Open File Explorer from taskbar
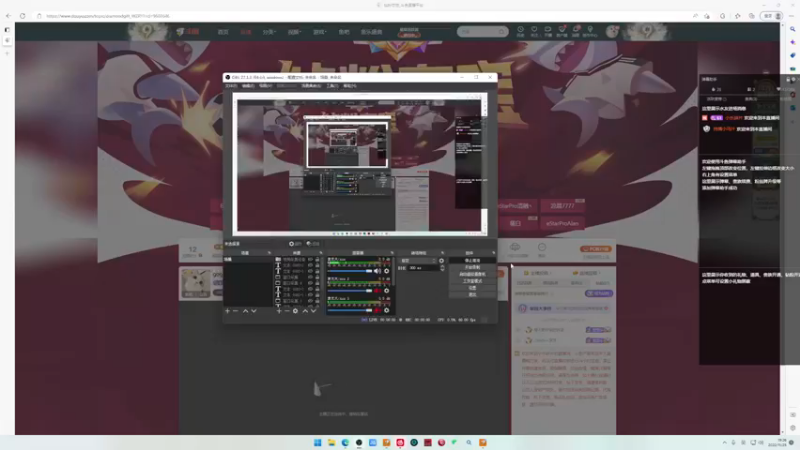The image size is (800, 450). (332, 442)
